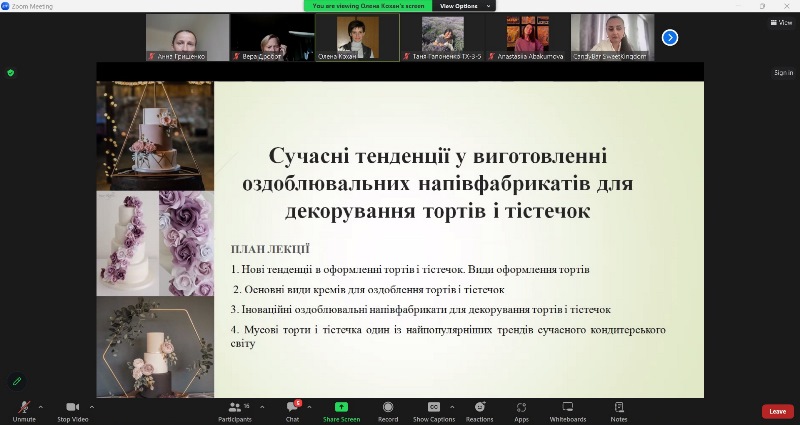Click the View layout button
Viewport: 800px width, 425px height.
pyautogui.click(x=781, y=22)
